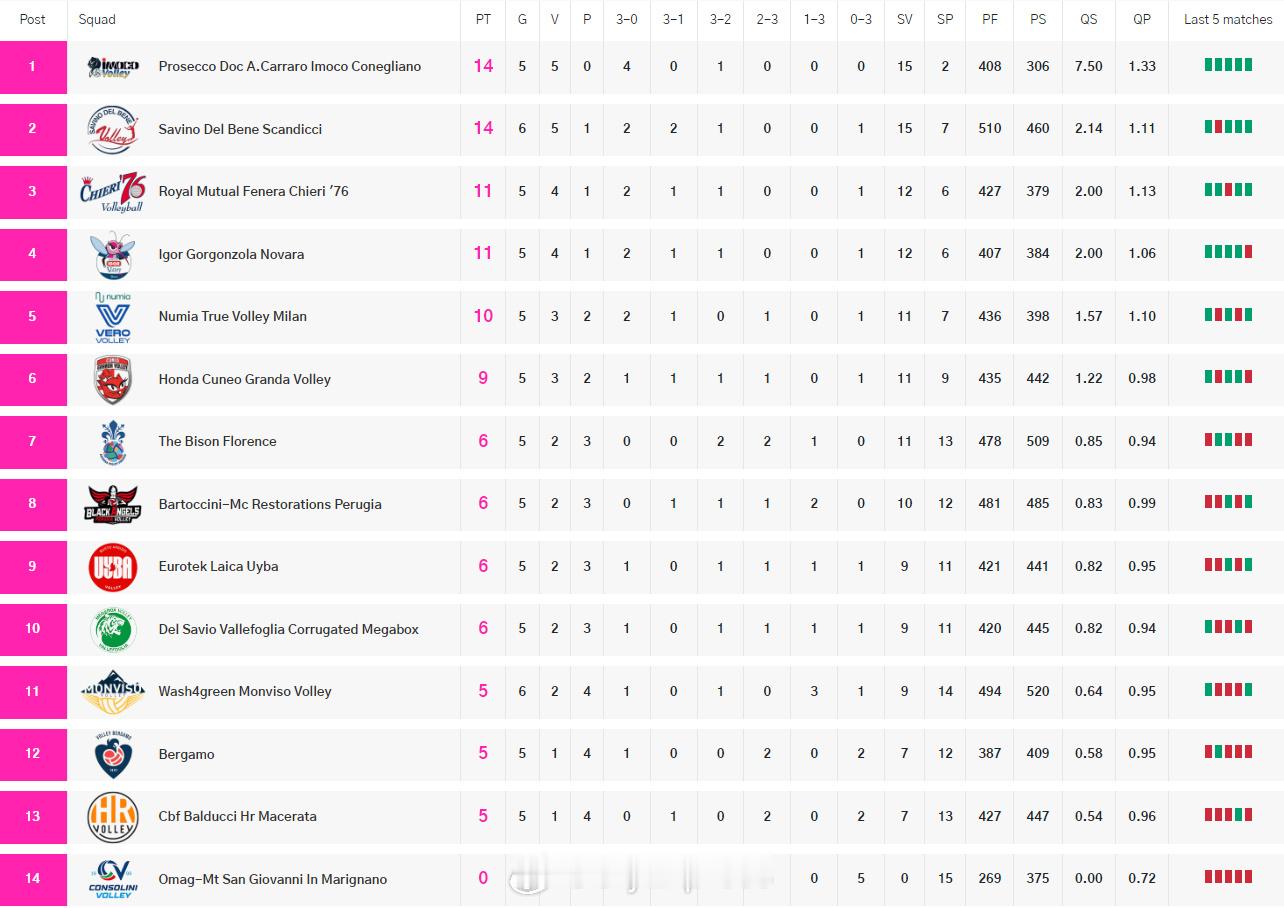This screenshot has width=1284, height=908.
Task: Select the 3-0 column header
Action: point(627,19)
